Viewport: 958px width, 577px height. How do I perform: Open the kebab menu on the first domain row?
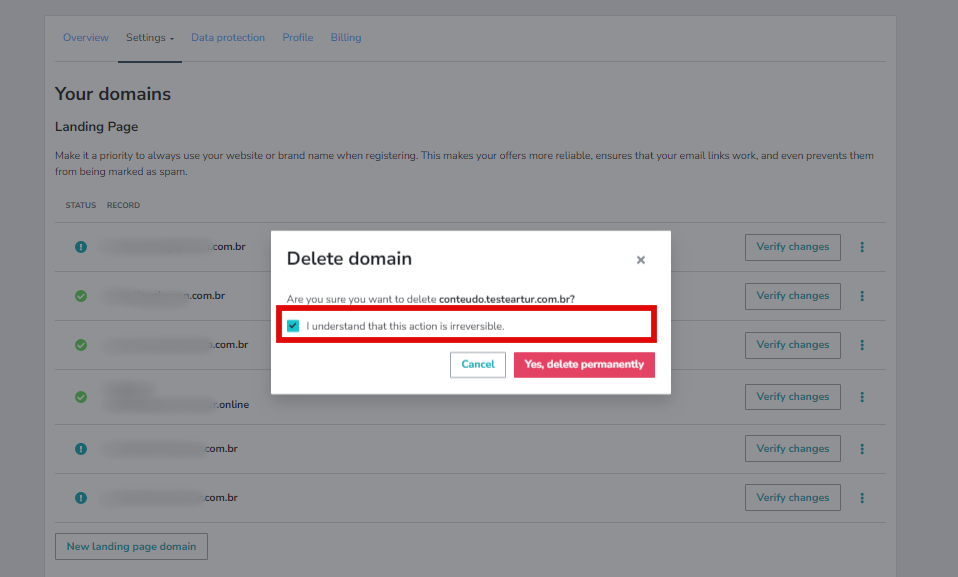click(x=862, y=246)
